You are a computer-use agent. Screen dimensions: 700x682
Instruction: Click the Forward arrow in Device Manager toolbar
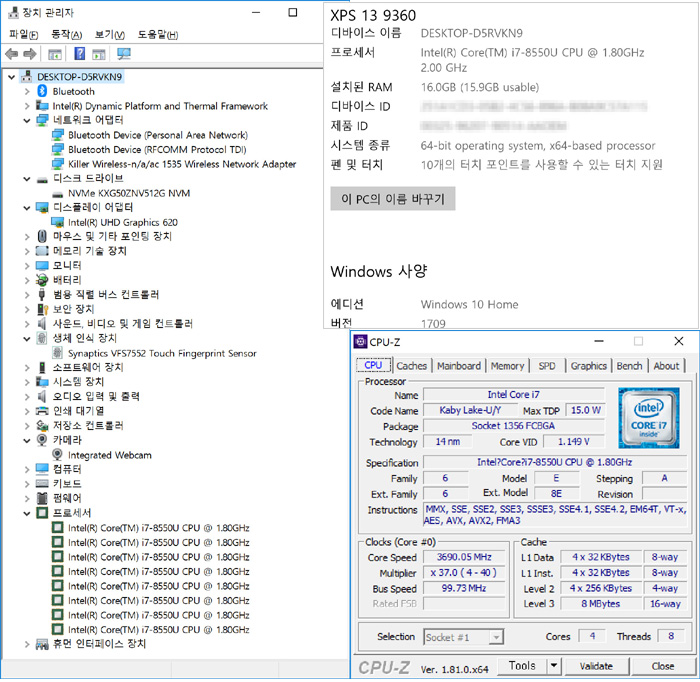pos(29,54)
